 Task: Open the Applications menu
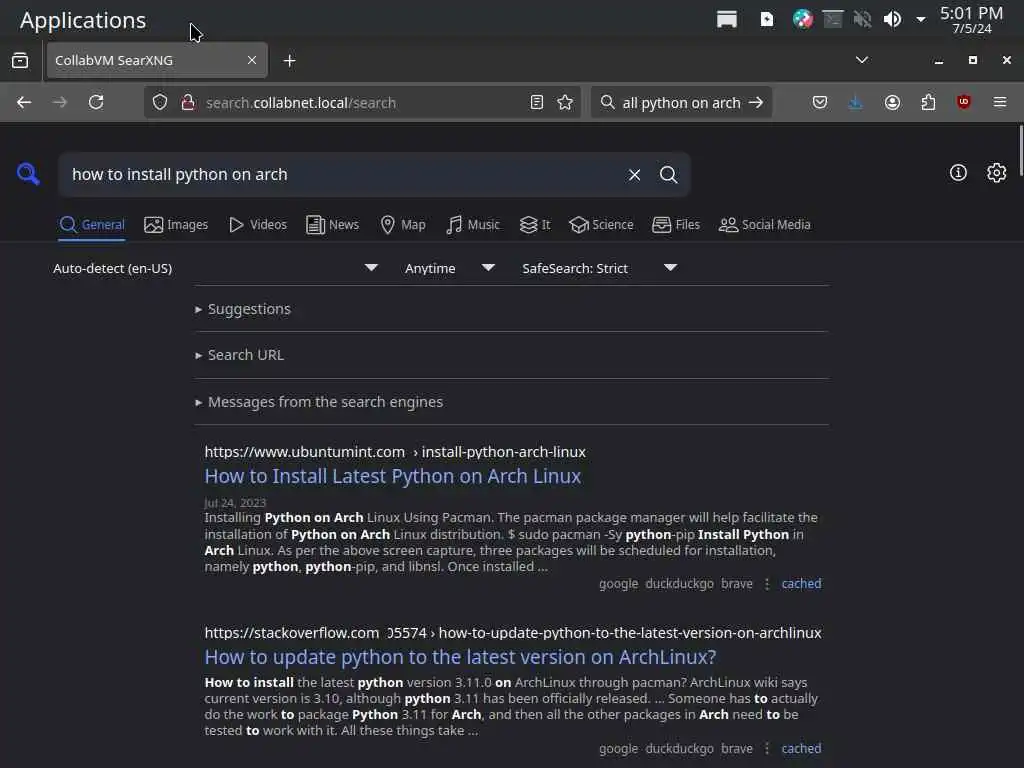click(x=83, y=20)
